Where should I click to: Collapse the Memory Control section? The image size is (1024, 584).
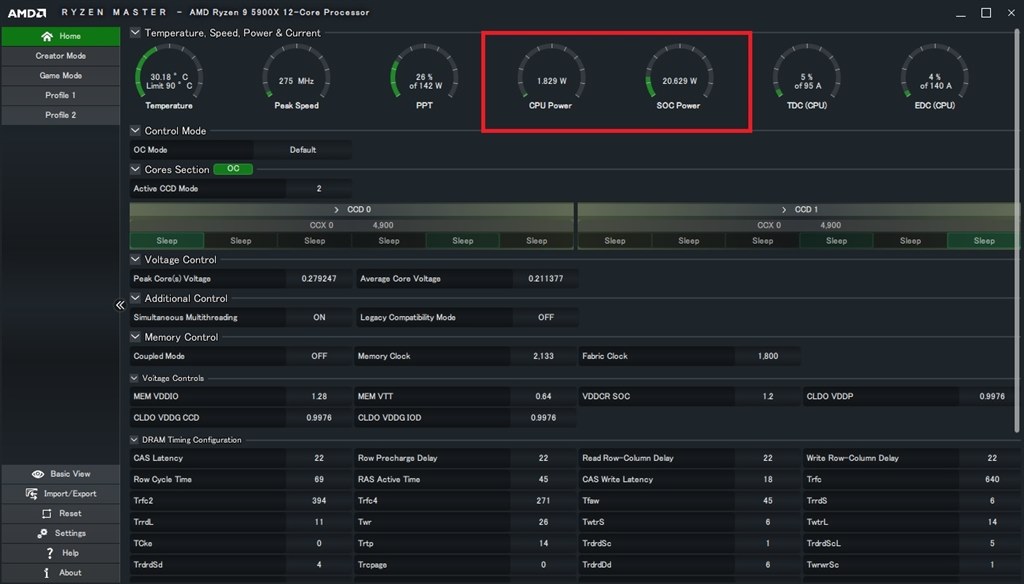coord(135,337)
